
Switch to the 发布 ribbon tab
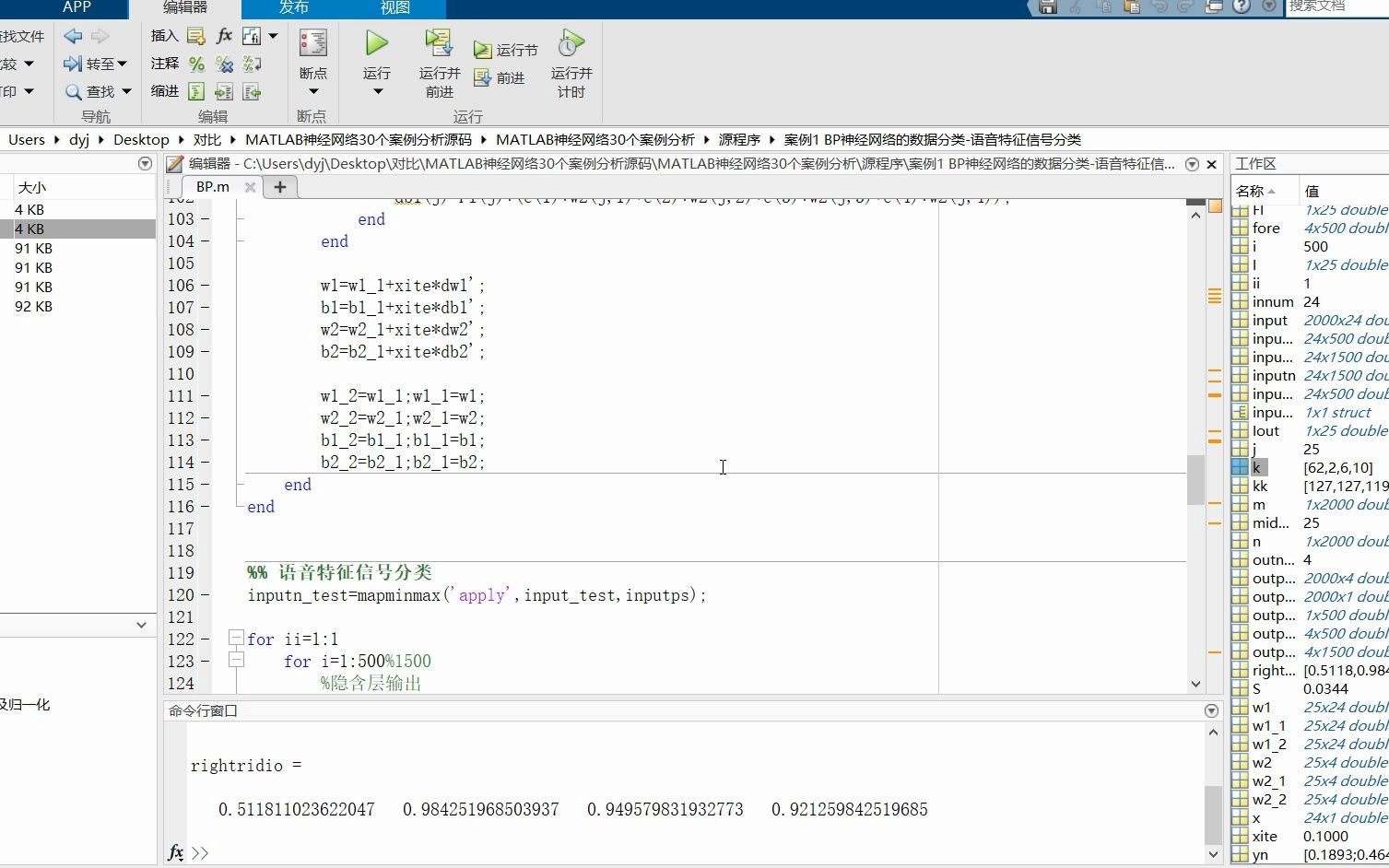[x=293, y=7]
